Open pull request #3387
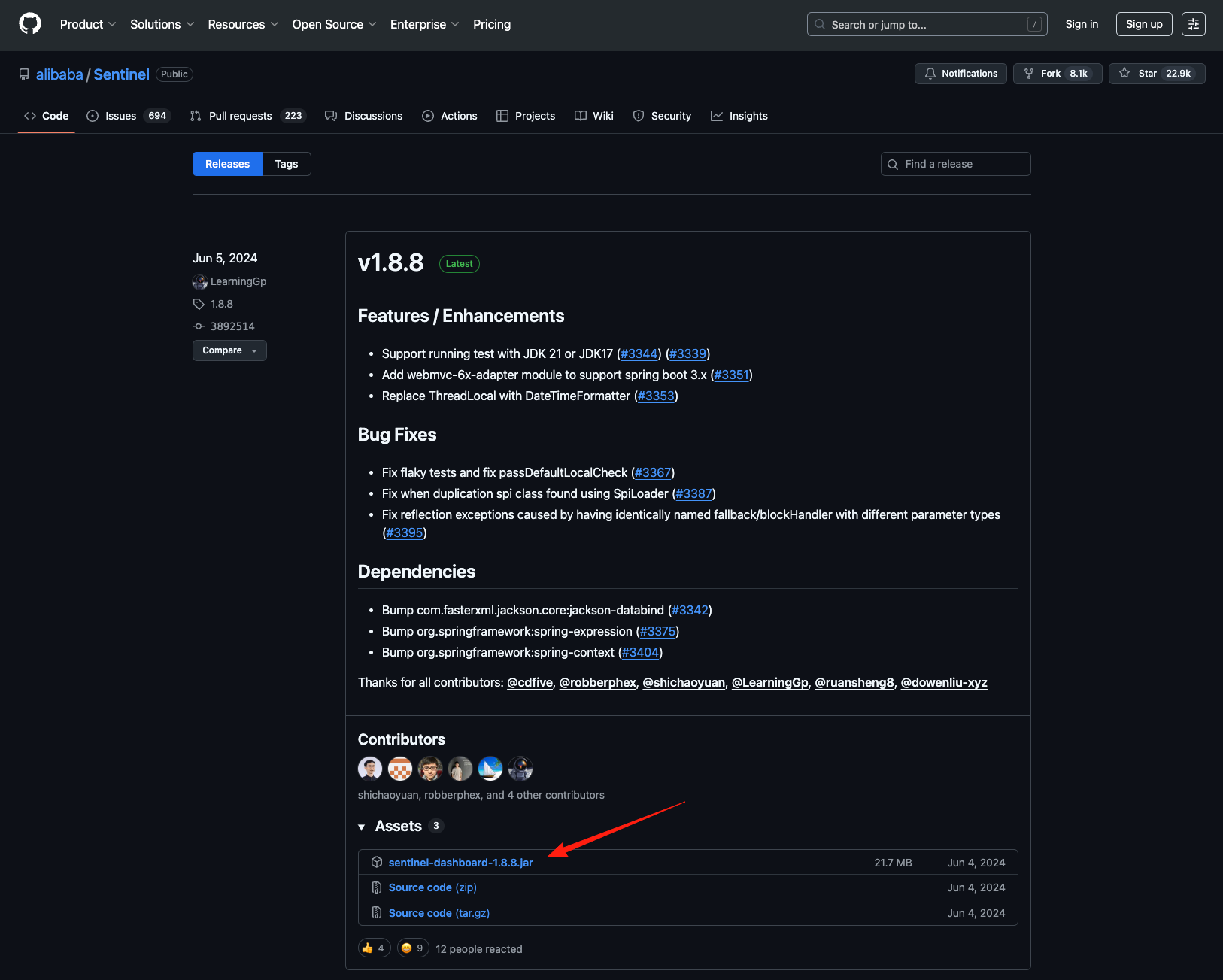The image size is (1223, 980). tap(693, 493)
